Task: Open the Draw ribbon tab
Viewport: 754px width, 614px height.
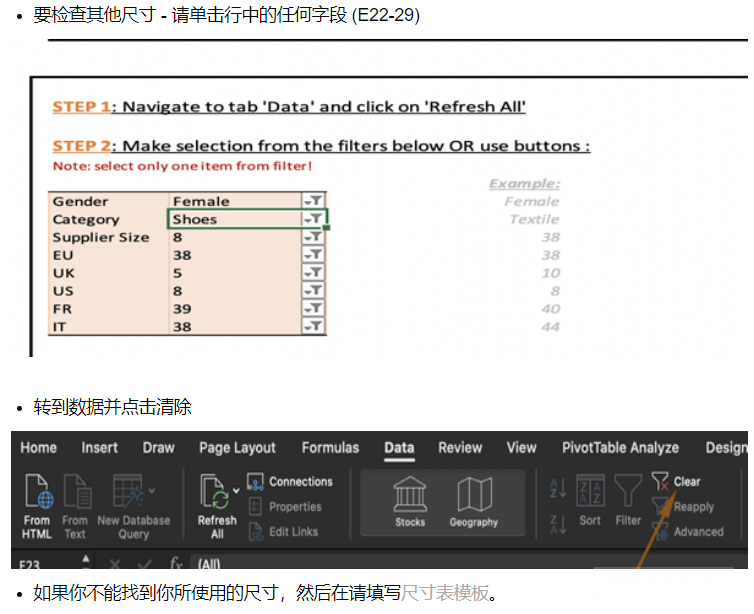Action: (158, 448)
